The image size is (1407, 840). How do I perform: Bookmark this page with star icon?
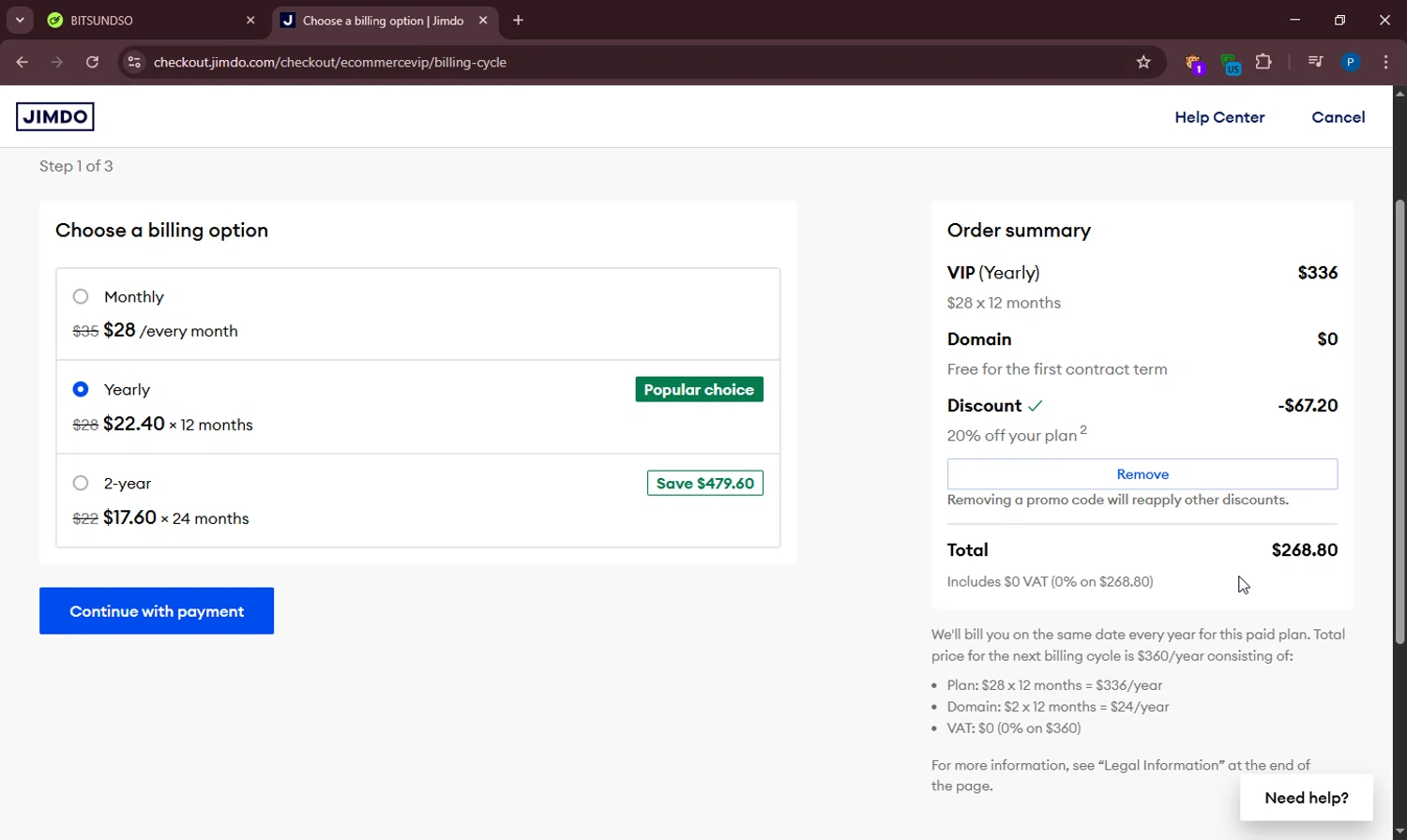(x=1143, y=62)
